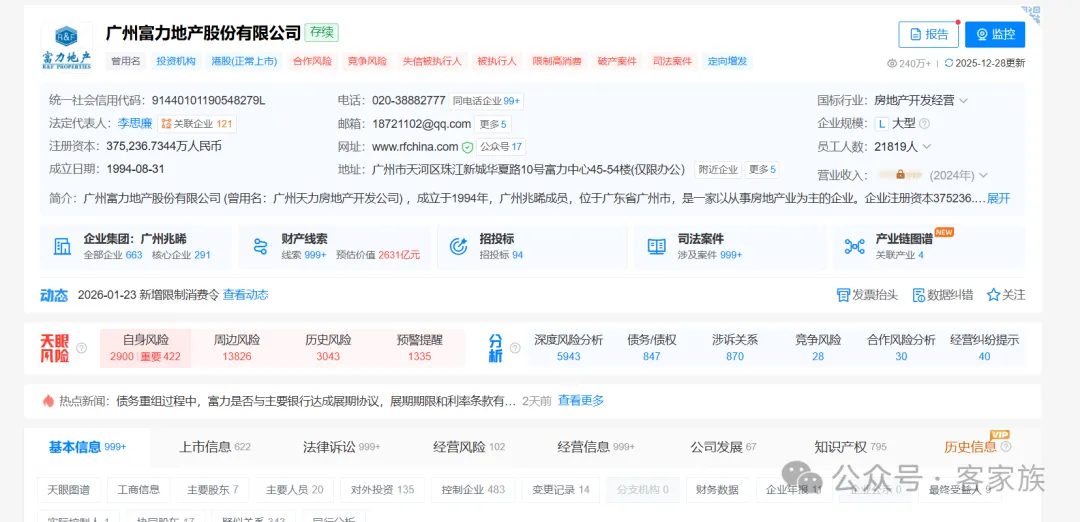Click the R&F Properties company logo
1080x522 pixels.
pyautogui.click(x=66, y=47)
